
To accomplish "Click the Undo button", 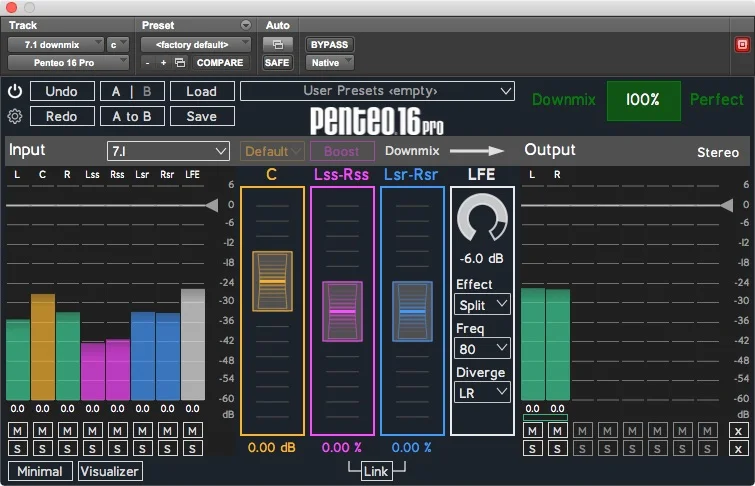I will coord(62,91).
